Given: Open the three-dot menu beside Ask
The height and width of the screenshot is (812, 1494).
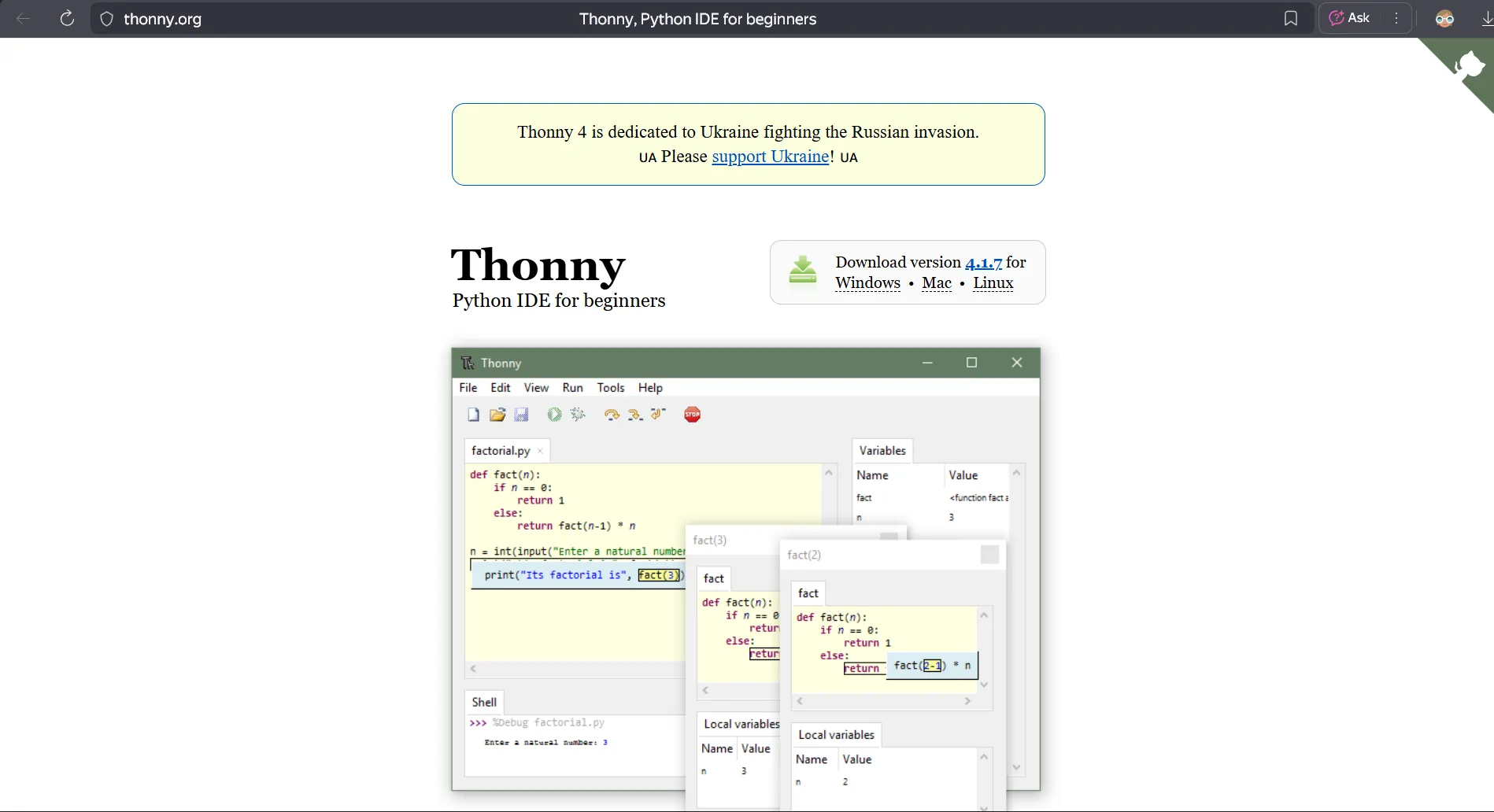Looking at the screenshot, I should point(1396,18).
